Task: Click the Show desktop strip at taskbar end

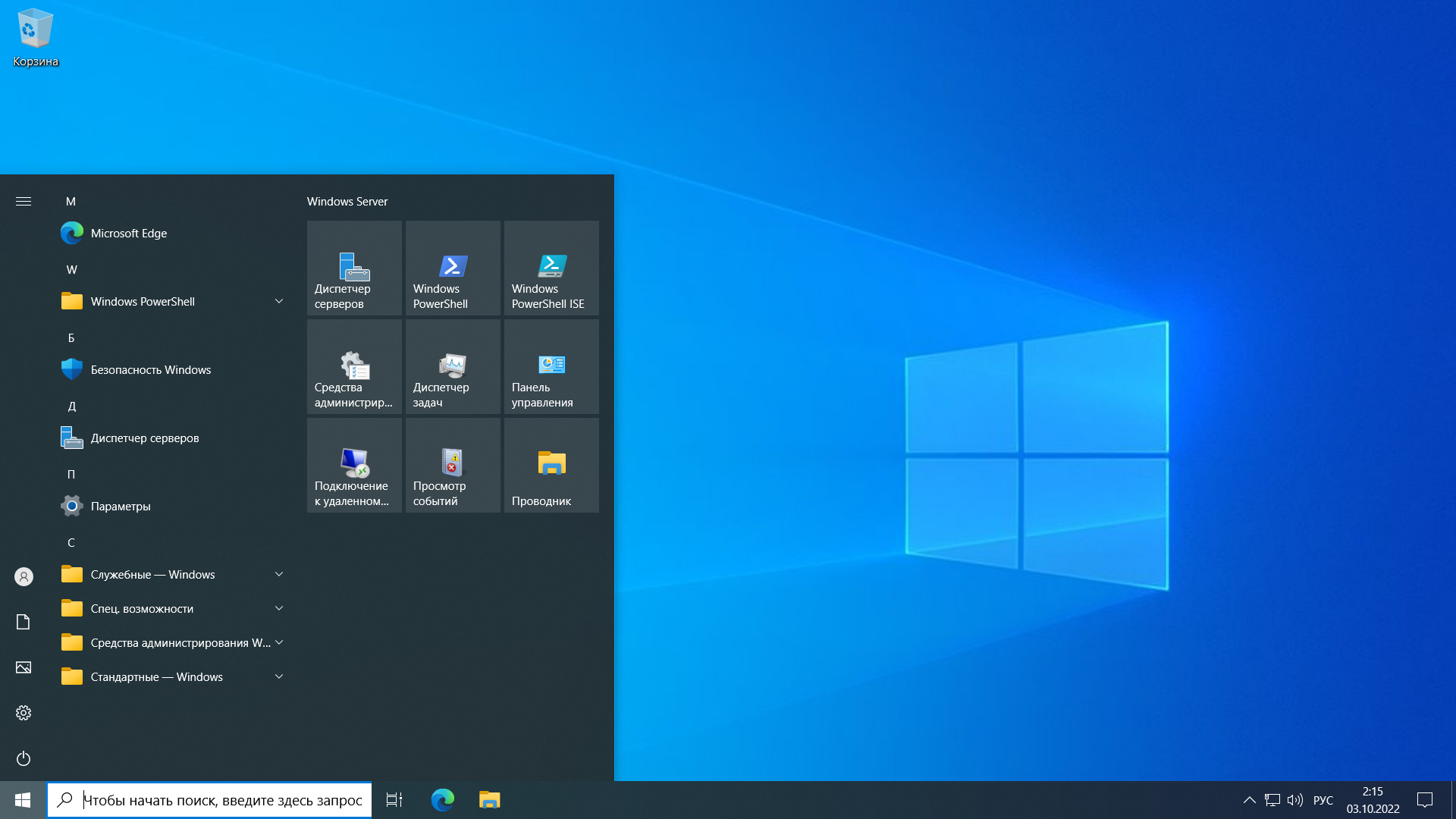Action: (1453, 800)
